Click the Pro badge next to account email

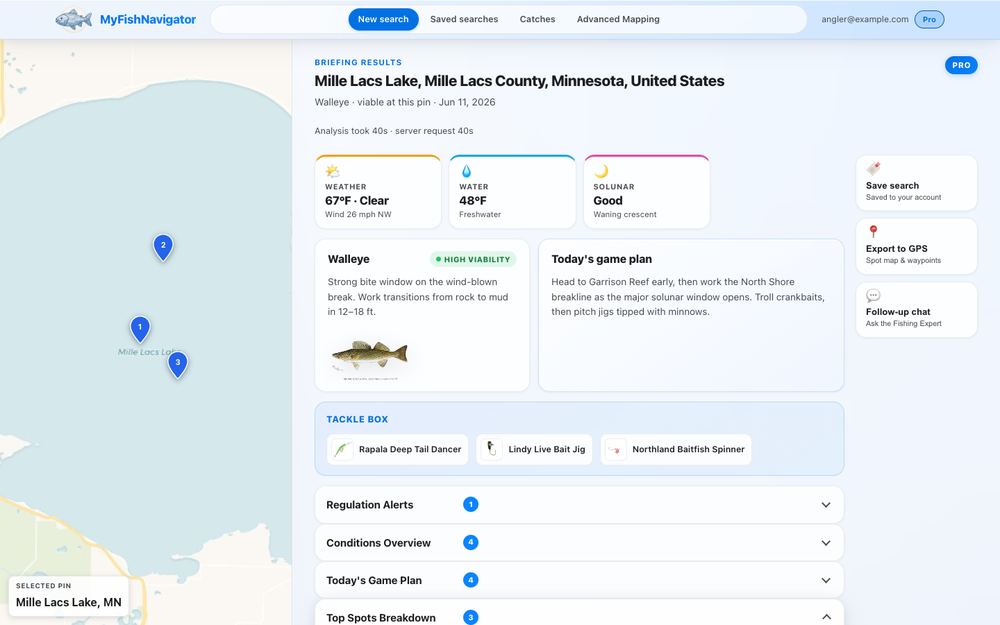coord(929,19)
